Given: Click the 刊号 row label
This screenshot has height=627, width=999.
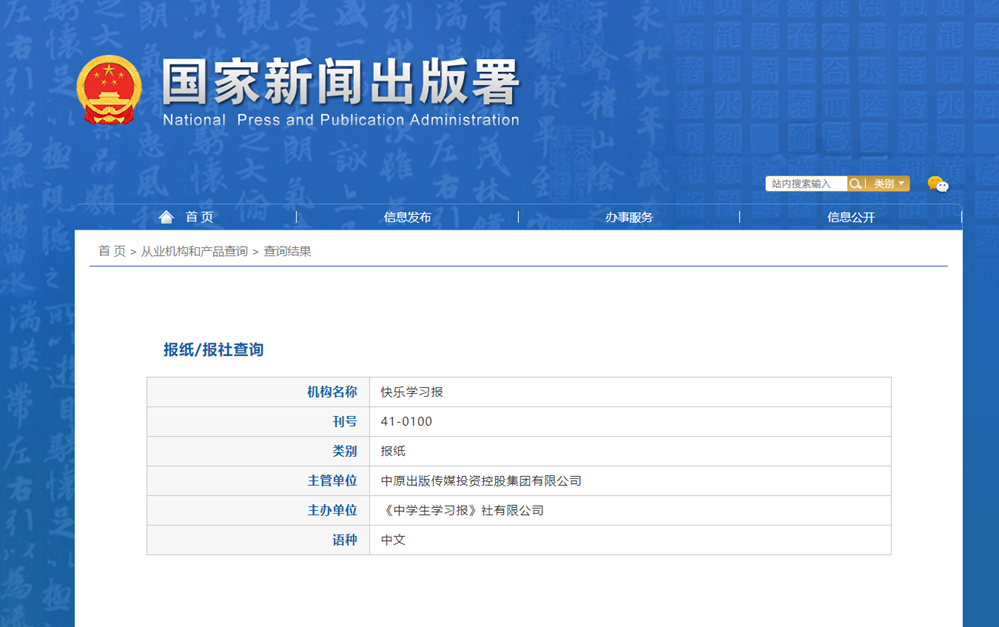Looking at the screenshot, I should pos(345,421).
